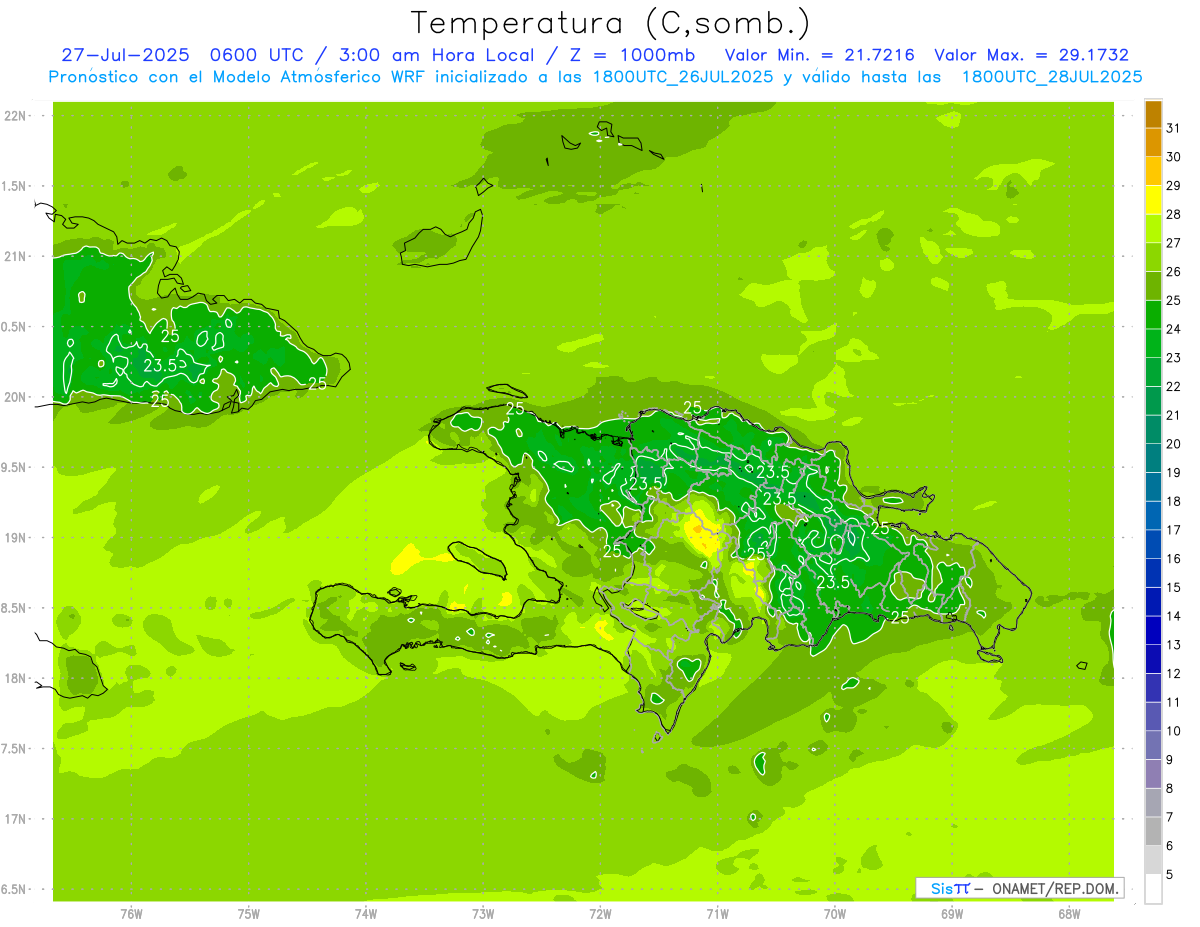Click the "69W" longitude label
Screen dimensions: 1200x927
coord(952,914)
